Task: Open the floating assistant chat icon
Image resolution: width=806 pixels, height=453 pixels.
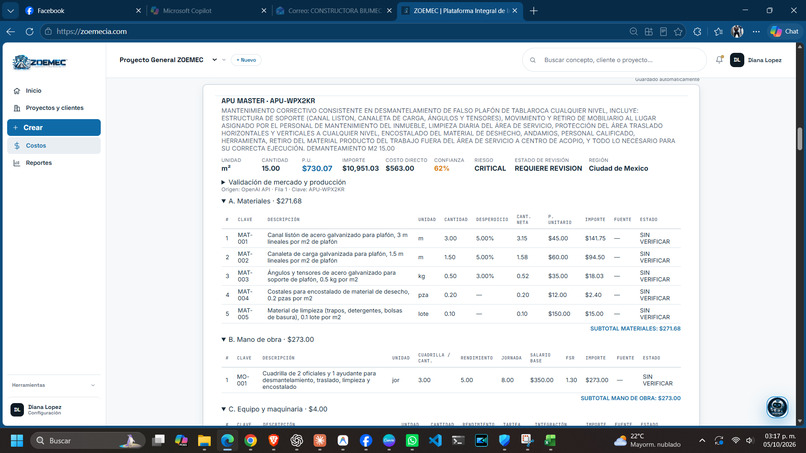Action: [777, 407]
